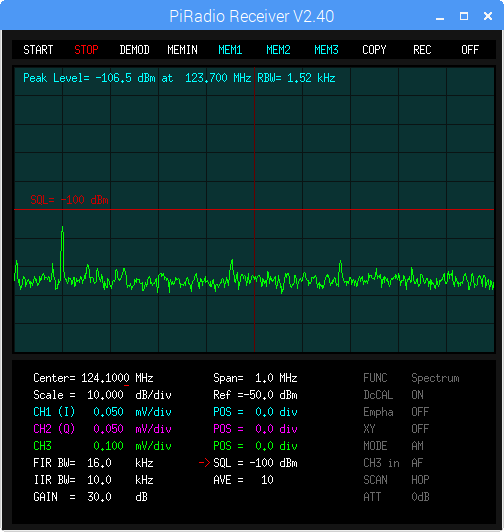The image size is (504, 532).
Task: Select the SQL -100 dBm setting
Action: (x=255, y=463)
